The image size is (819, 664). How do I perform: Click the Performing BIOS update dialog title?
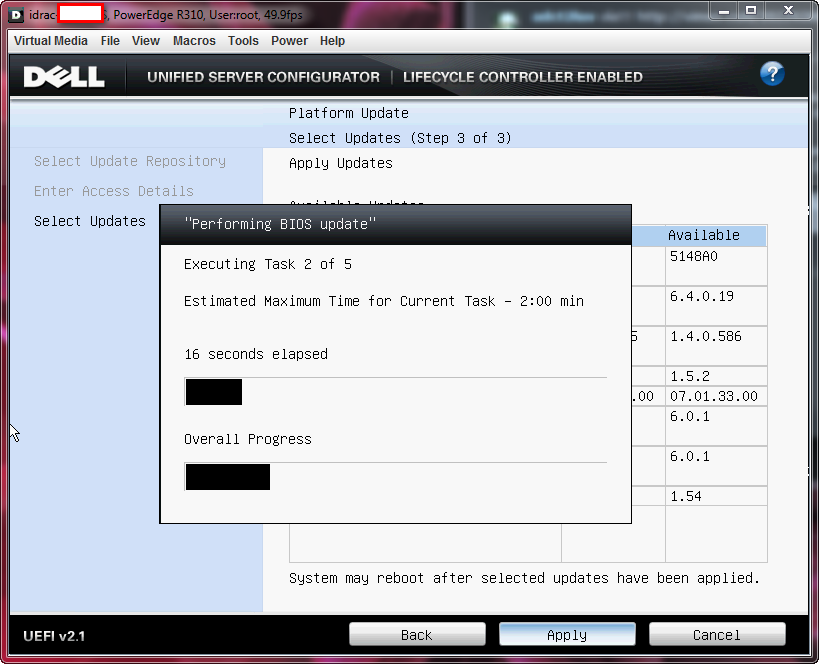pyautogui.click(x=280, y=224)
